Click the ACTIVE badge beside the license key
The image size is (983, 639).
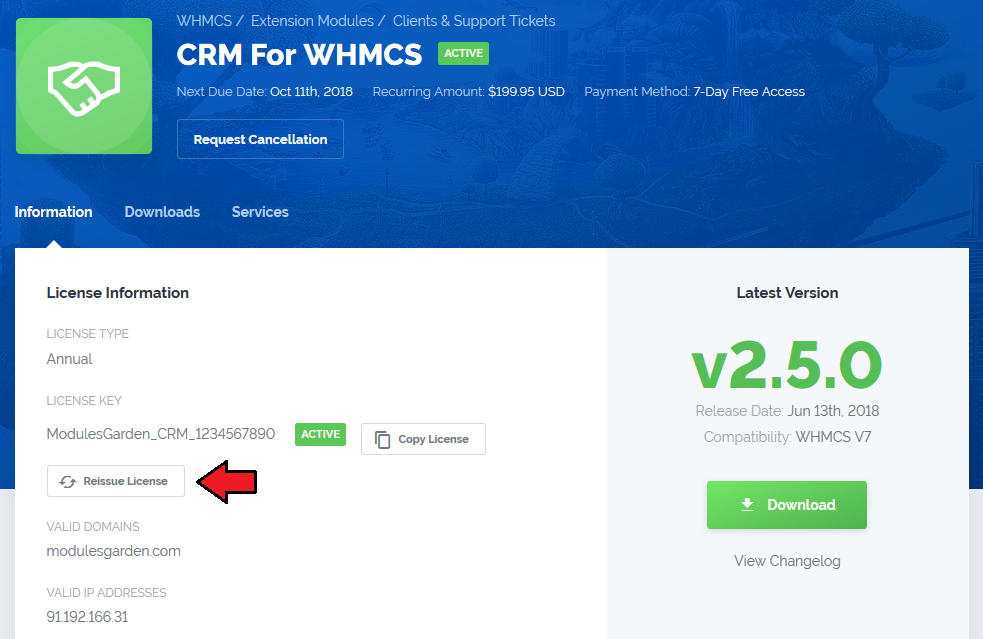[x=320, y=434]
